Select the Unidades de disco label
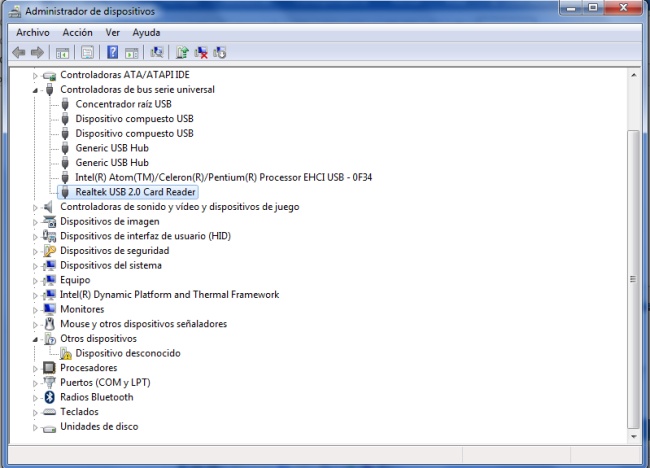Image resolution: width=650 pixels, height=468 pixels. (99, 427)
